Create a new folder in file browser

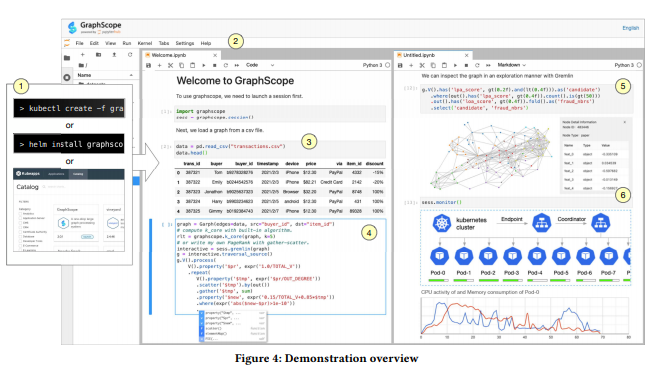tap(98, 55)
